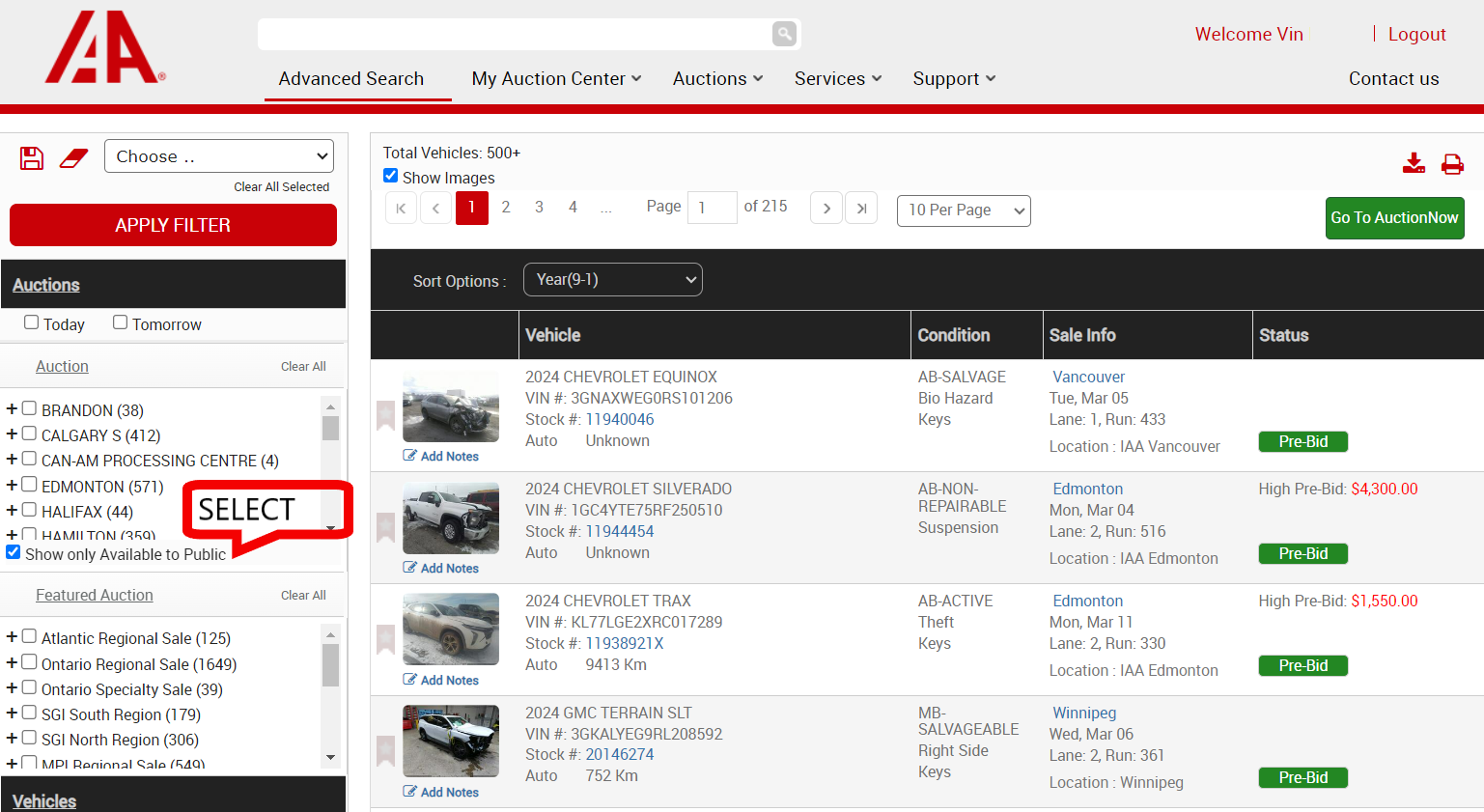Check the BRANDON (38) checkbox
1484x812 pixels.
(29, 408)
